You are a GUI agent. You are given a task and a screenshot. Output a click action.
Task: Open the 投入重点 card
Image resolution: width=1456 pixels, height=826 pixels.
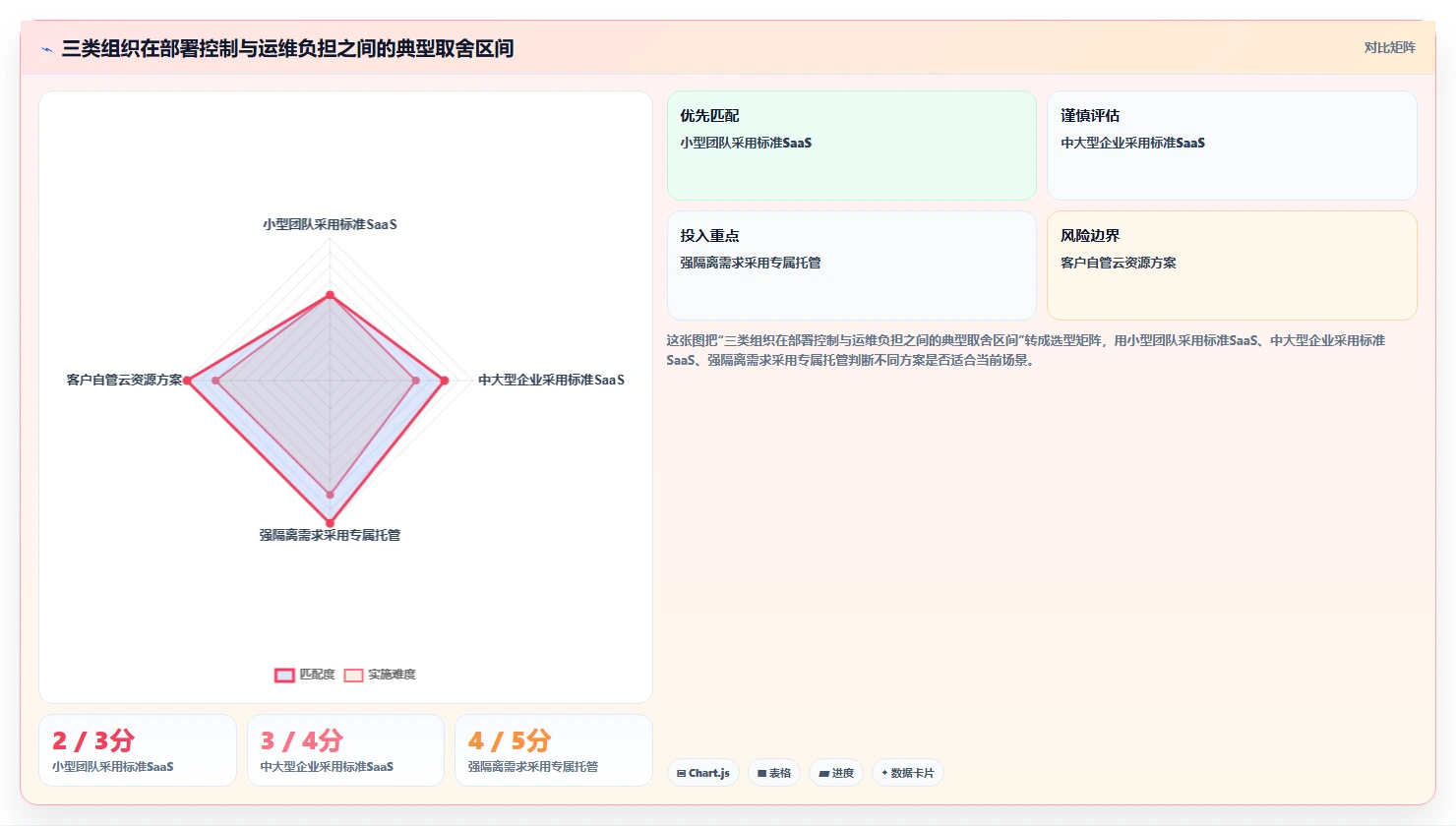click(x=852, y=265)
